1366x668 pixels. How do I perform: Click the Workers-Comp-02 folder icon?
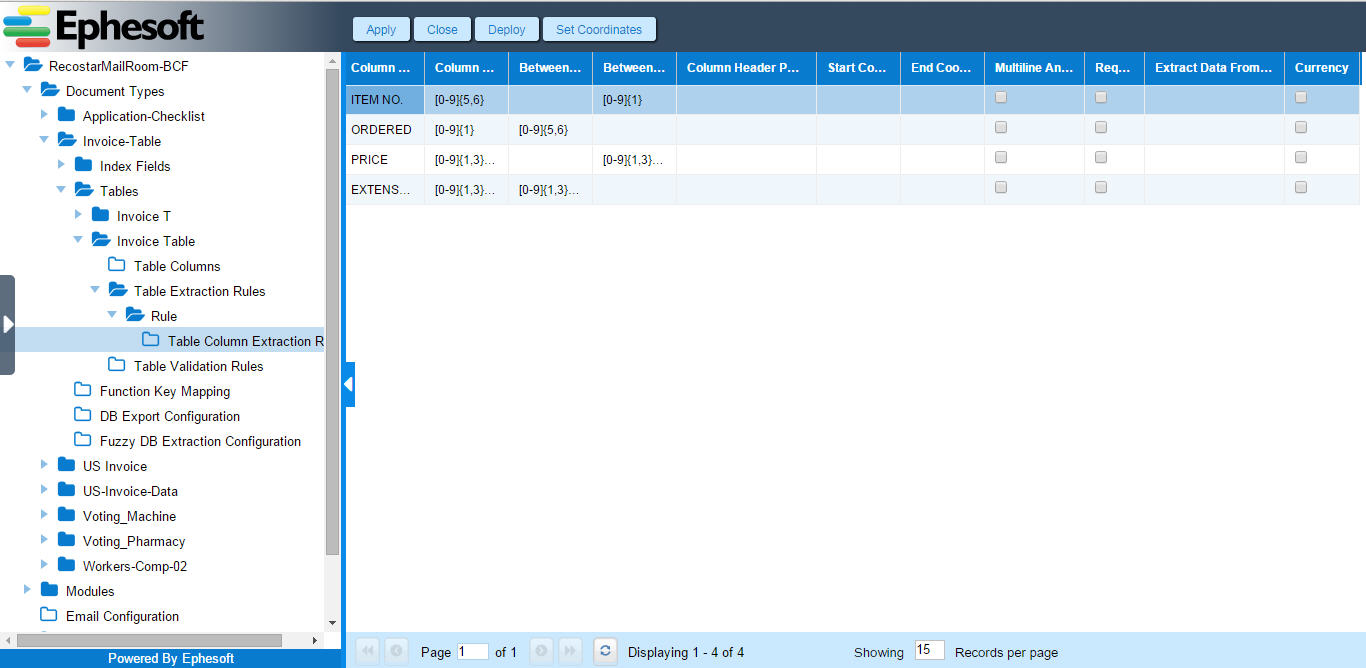(x=66, y=565)
